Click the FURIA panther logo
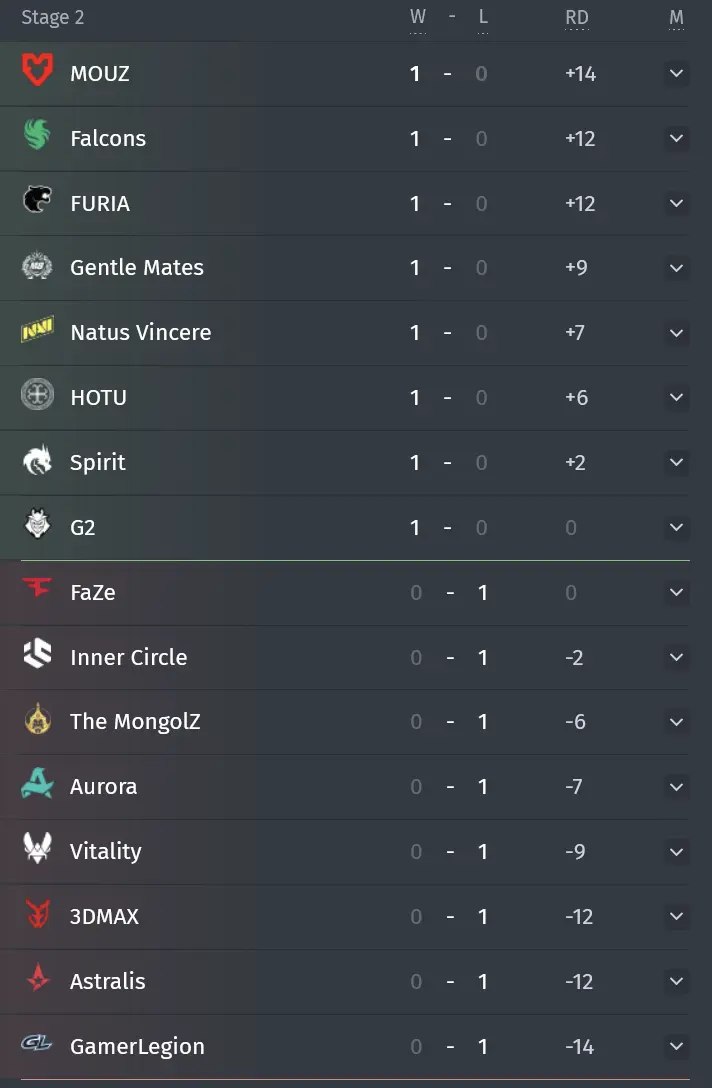The height and width of the screenshot is (1088, 712). click(37, 202)
